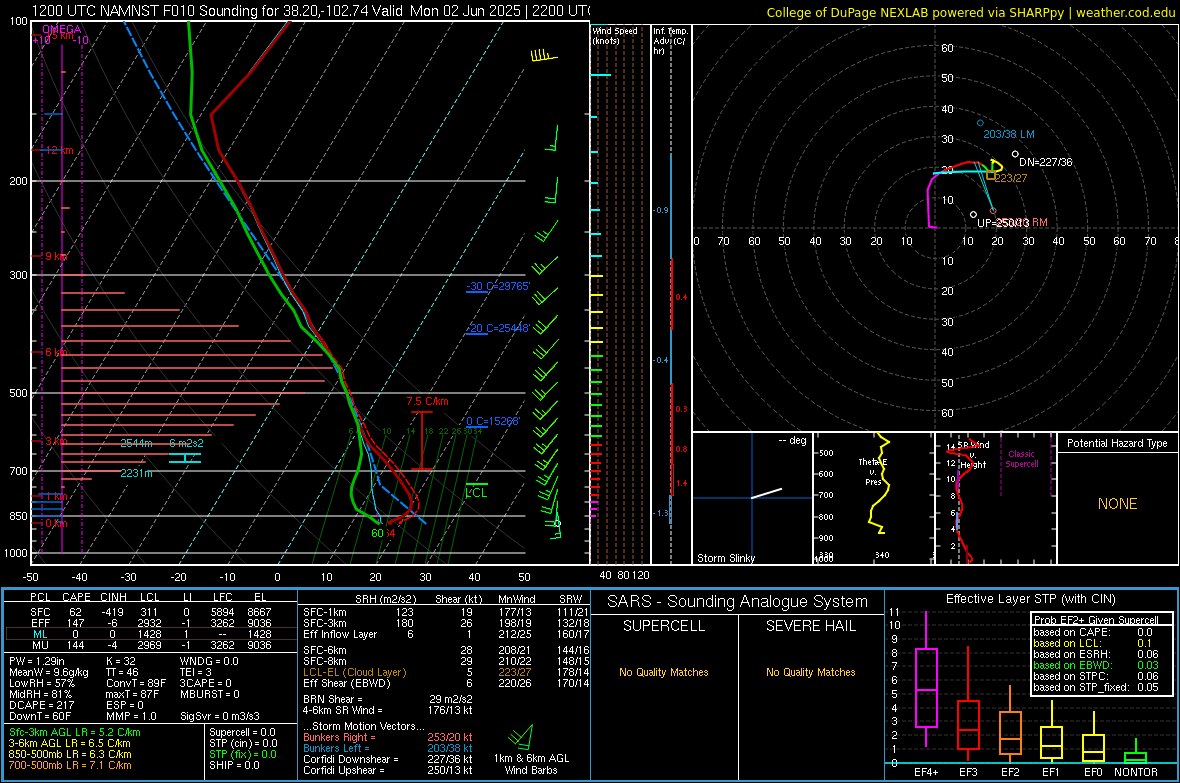Screen dimensions: 1180x783
Task: Click the SUPERCELL column header in SARS
Action: pyautogui.click(x=664, y=626)
